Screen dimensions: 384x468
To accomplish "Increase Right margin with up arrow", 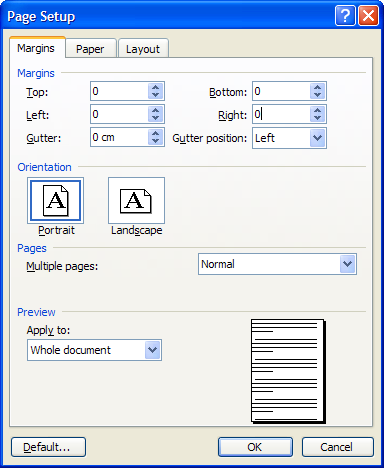I will tap(317, 110).
